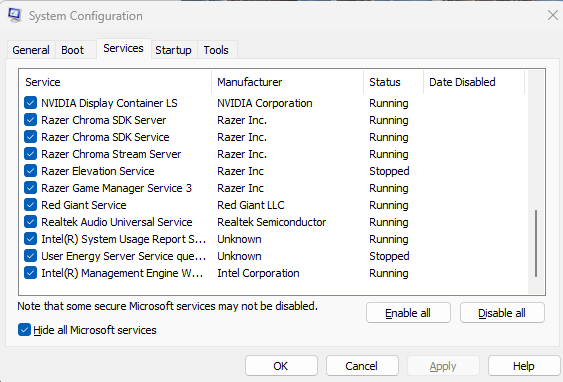Open Help for System Configuration
Screen dimensions: 563x382
pos(524,366)
